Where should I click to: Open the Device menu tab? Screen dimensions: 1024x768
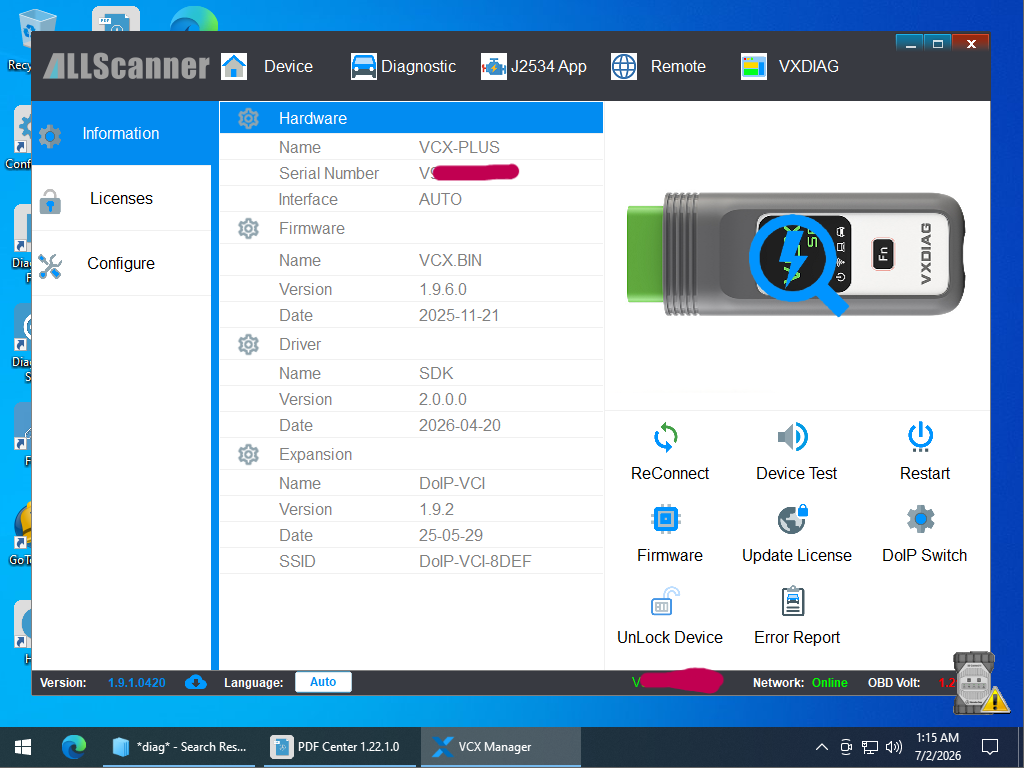(x=288, y=67)
